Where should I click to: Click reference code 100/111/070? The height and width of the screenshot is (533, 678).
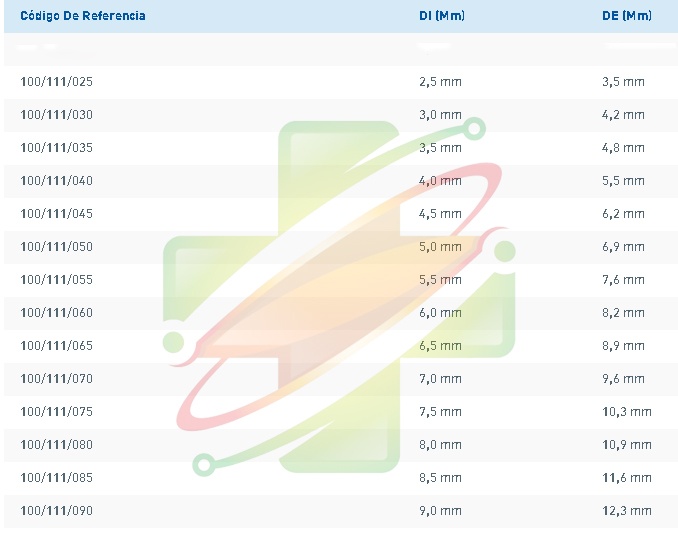click(x=57, y=379)
